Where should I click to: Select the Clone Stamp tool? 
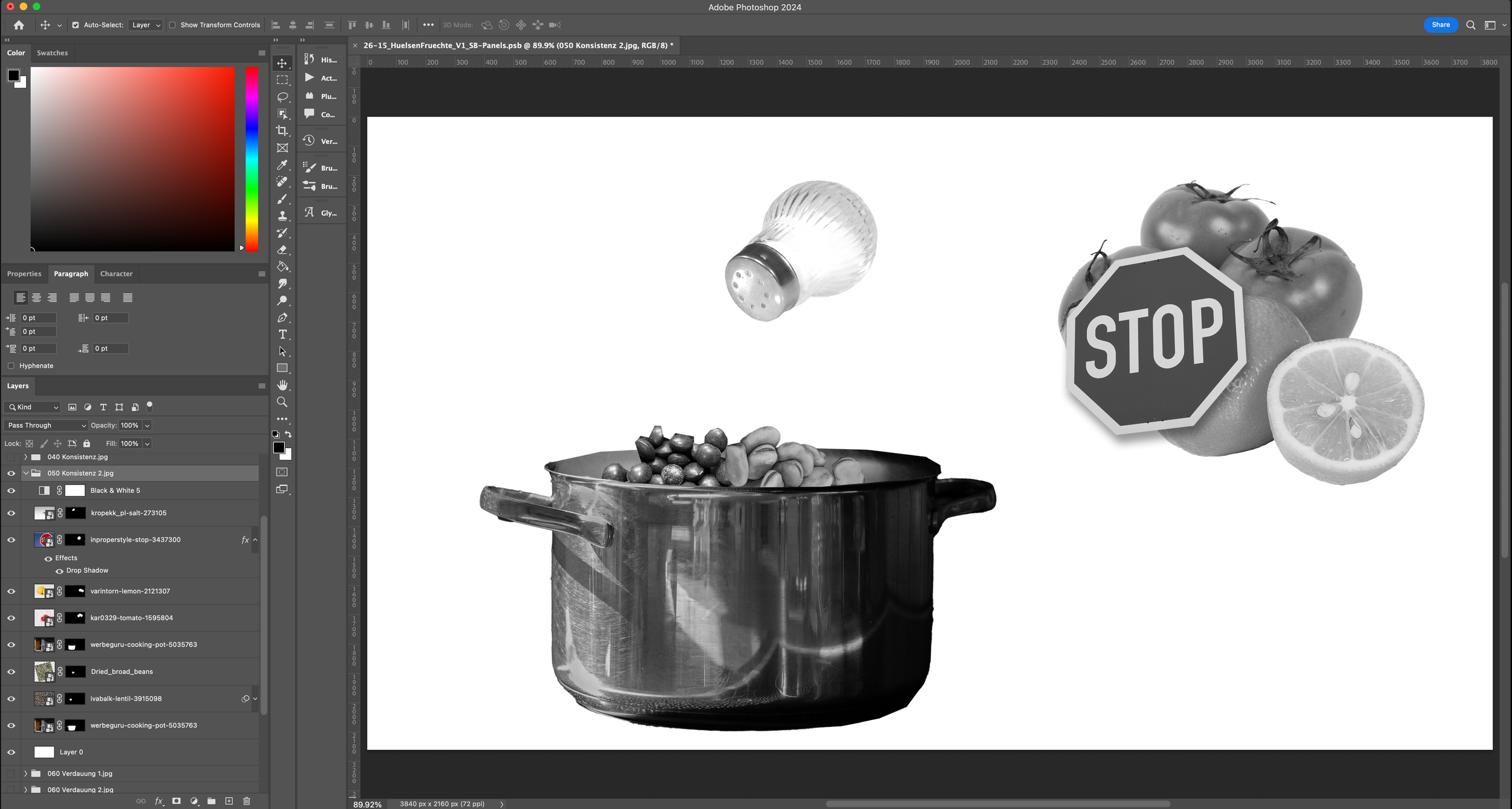[x=282, y=215]
